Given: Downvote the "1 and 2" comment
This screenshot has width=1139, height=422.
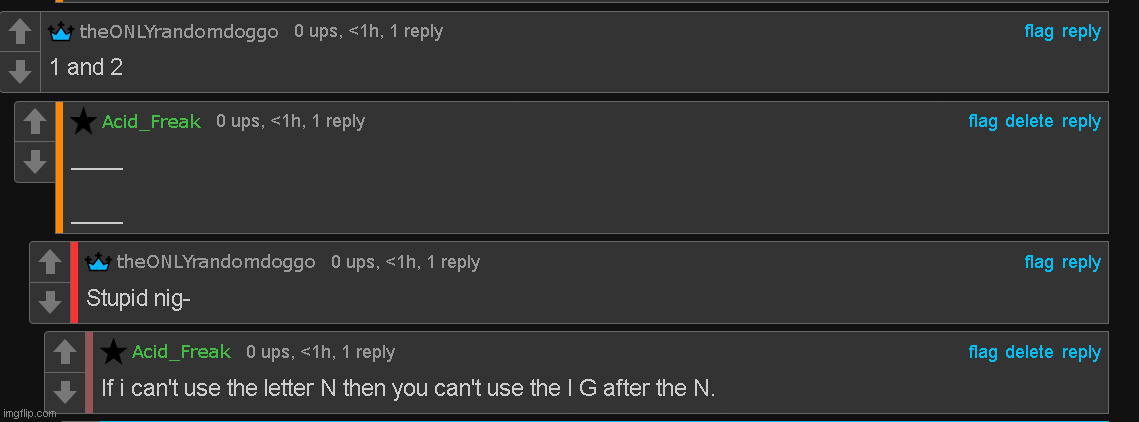Looking at the screenshot, I should pos(19,71).
